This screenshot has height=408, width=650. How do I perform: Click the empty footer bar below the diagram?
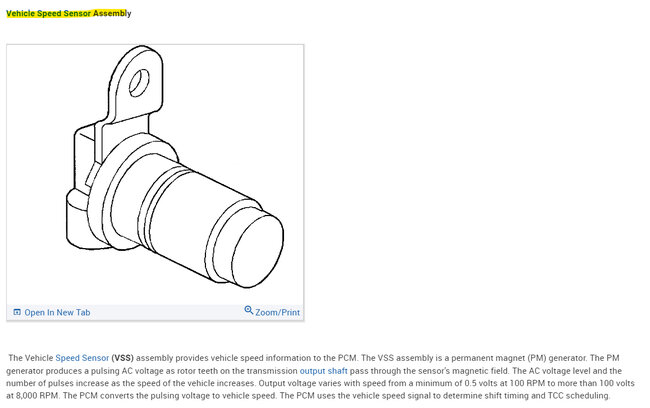coord(167,312)
